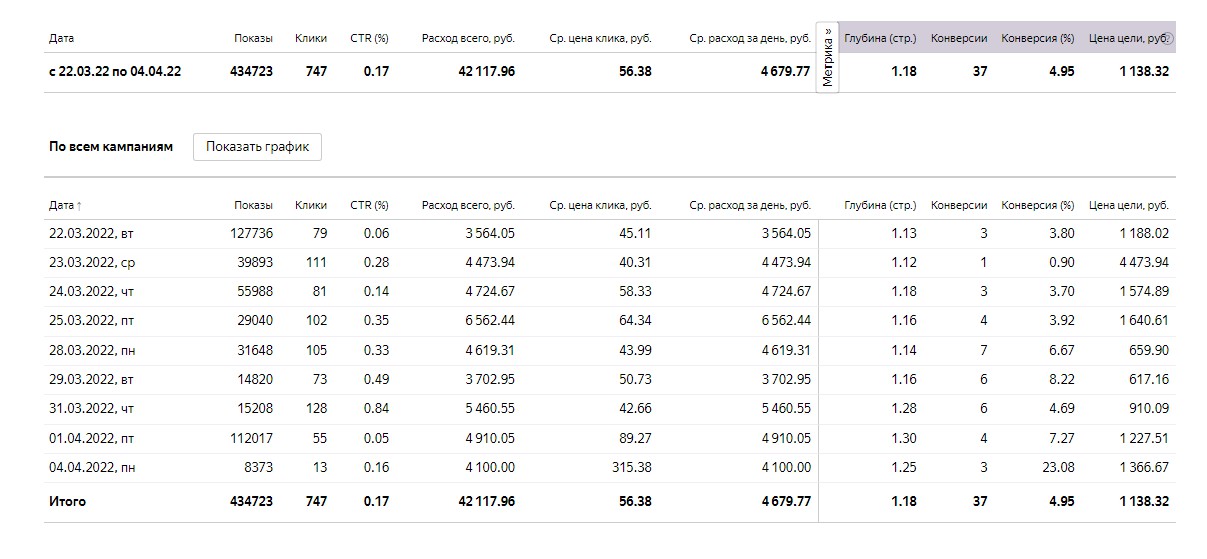
Task: Sort the daily table by Показы header
Action: [253, 205]
